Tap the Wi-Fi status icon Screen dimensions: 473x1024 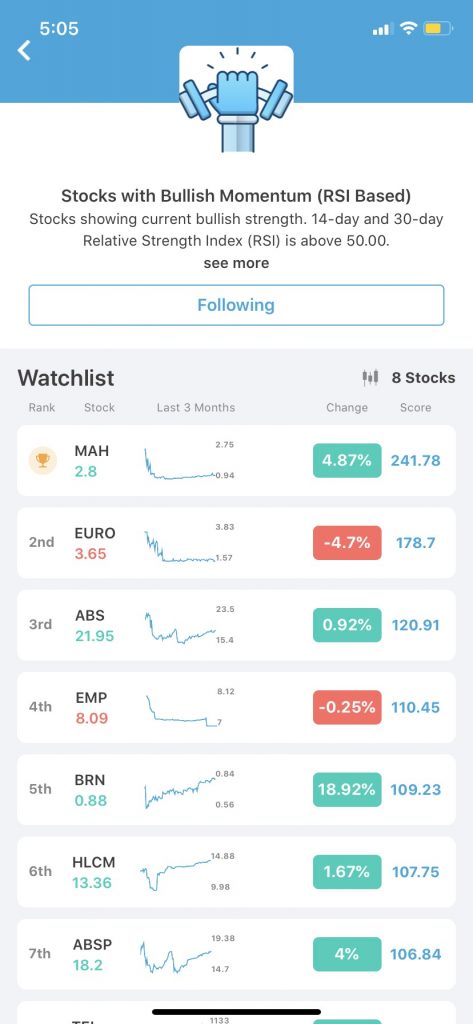(408, 29)
